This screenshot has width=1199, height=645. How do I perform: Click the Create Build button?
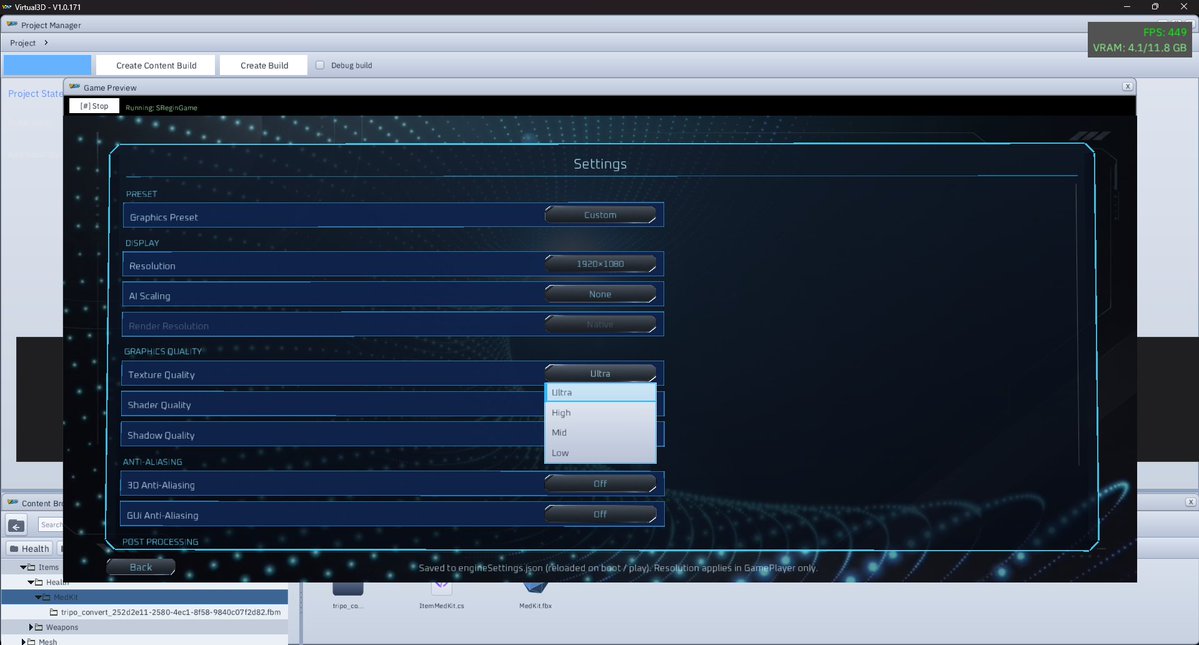point(264,65)
